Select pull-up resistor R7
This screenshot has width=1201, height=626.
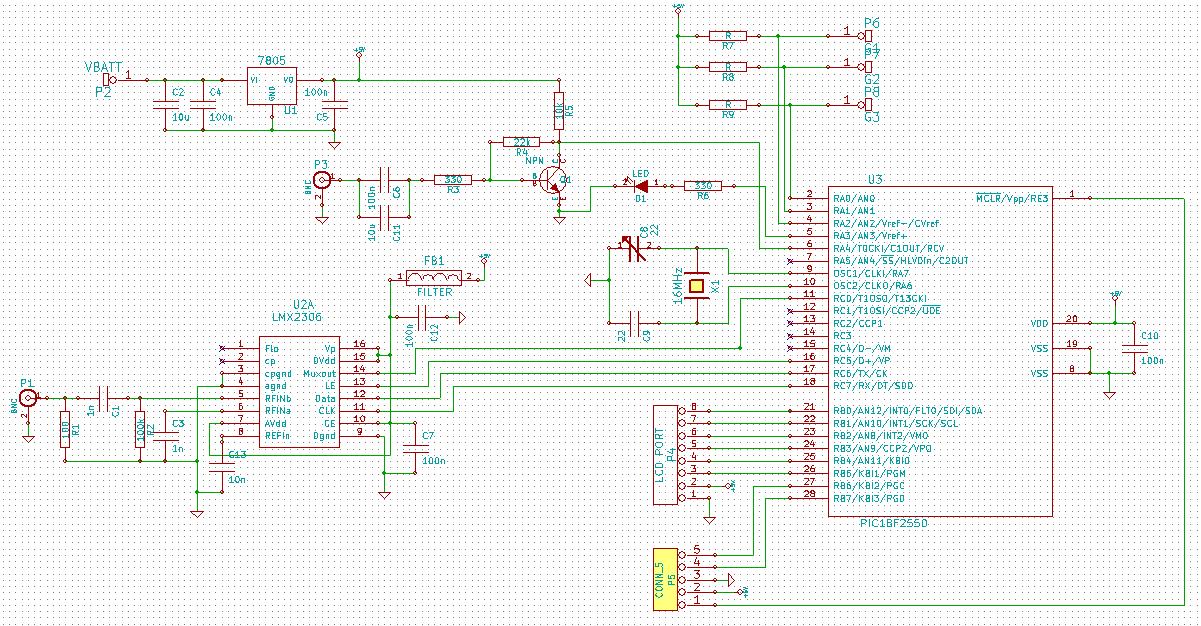[x=728, y=35]
